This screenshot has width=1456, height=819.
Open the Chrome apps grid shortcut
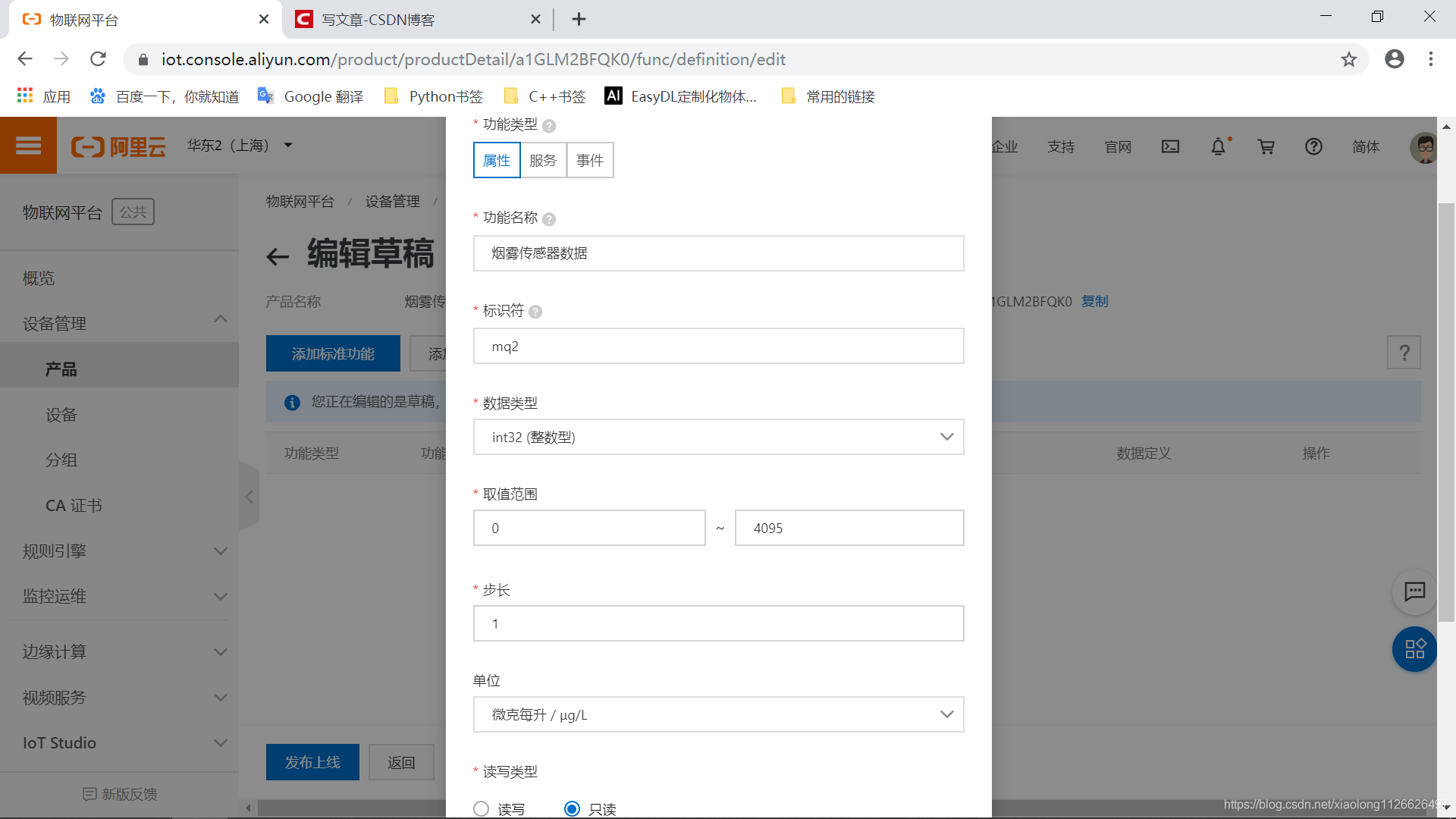[25, 96]
